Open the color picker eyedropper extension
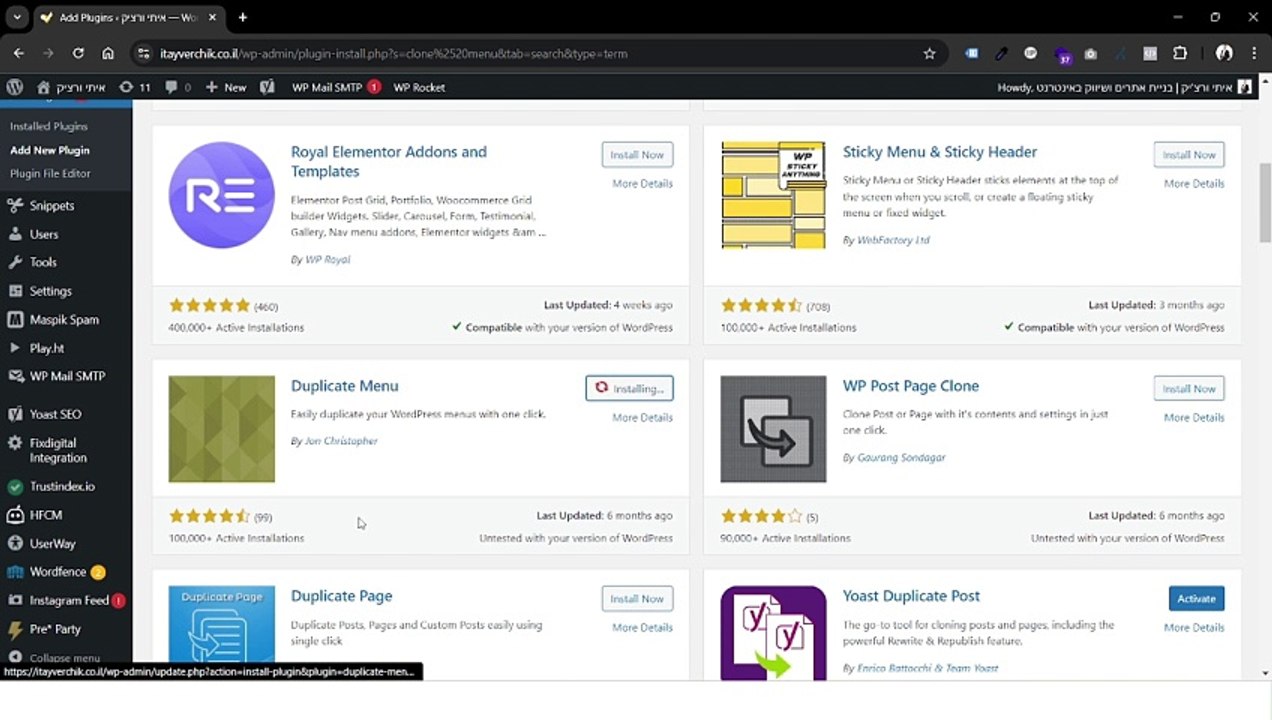This screenshot has height=720, width=1272. click(x=1001, y=53)
